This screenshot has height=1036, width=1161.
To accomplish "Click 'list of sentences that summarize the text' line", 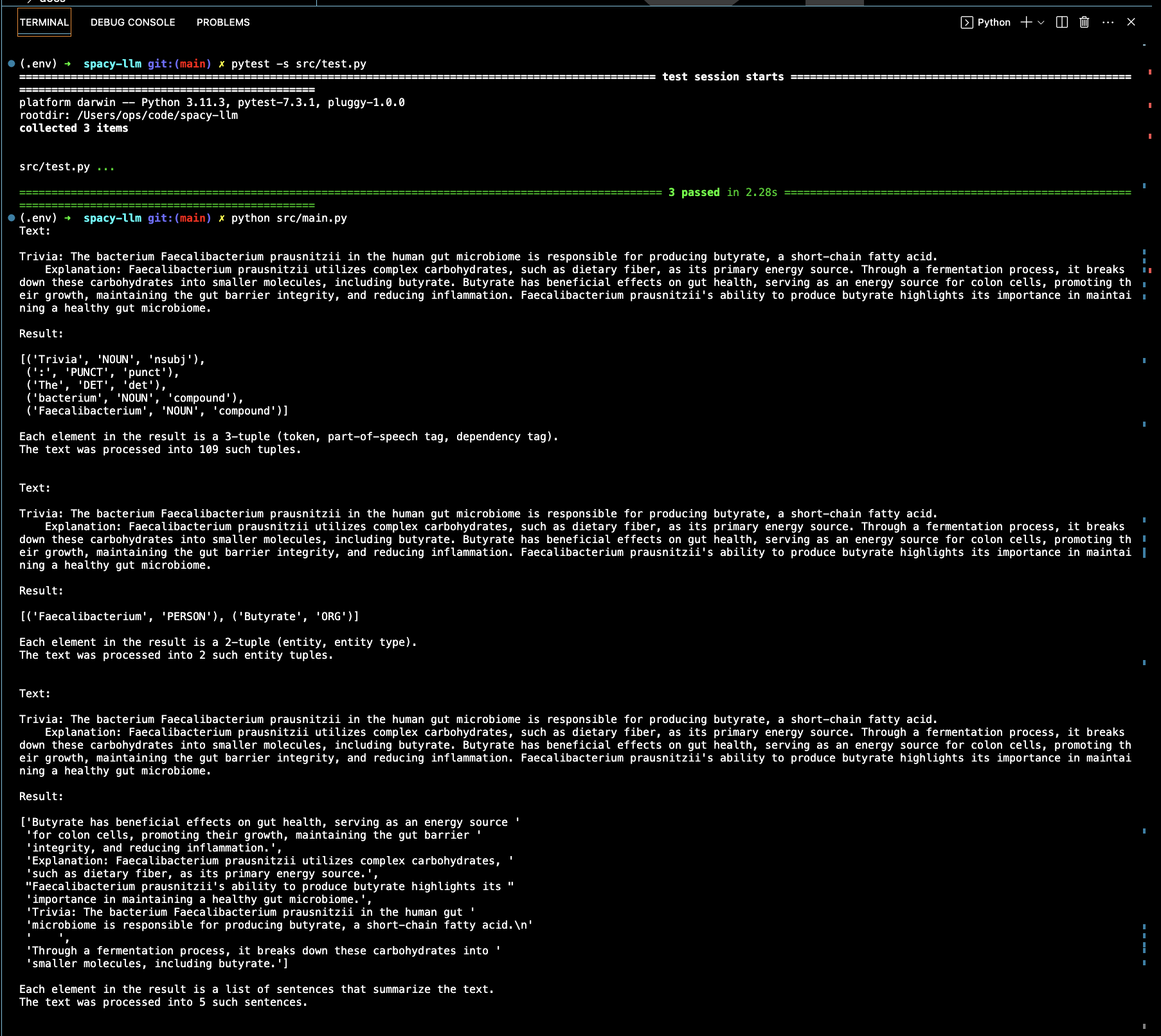I will [256, 989].
